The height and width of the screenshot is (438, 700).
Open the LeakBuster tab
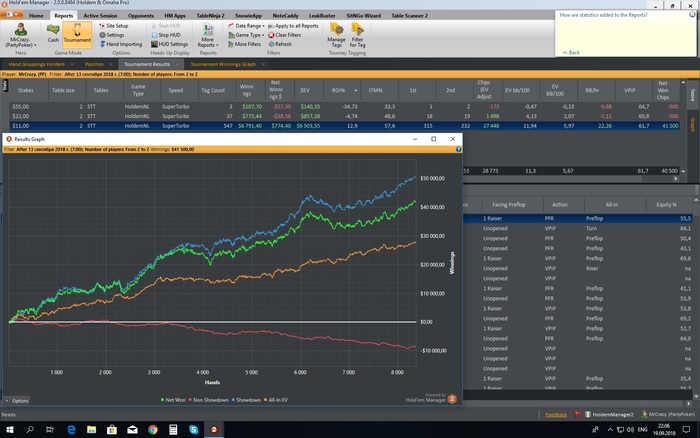tap(322, 16)
